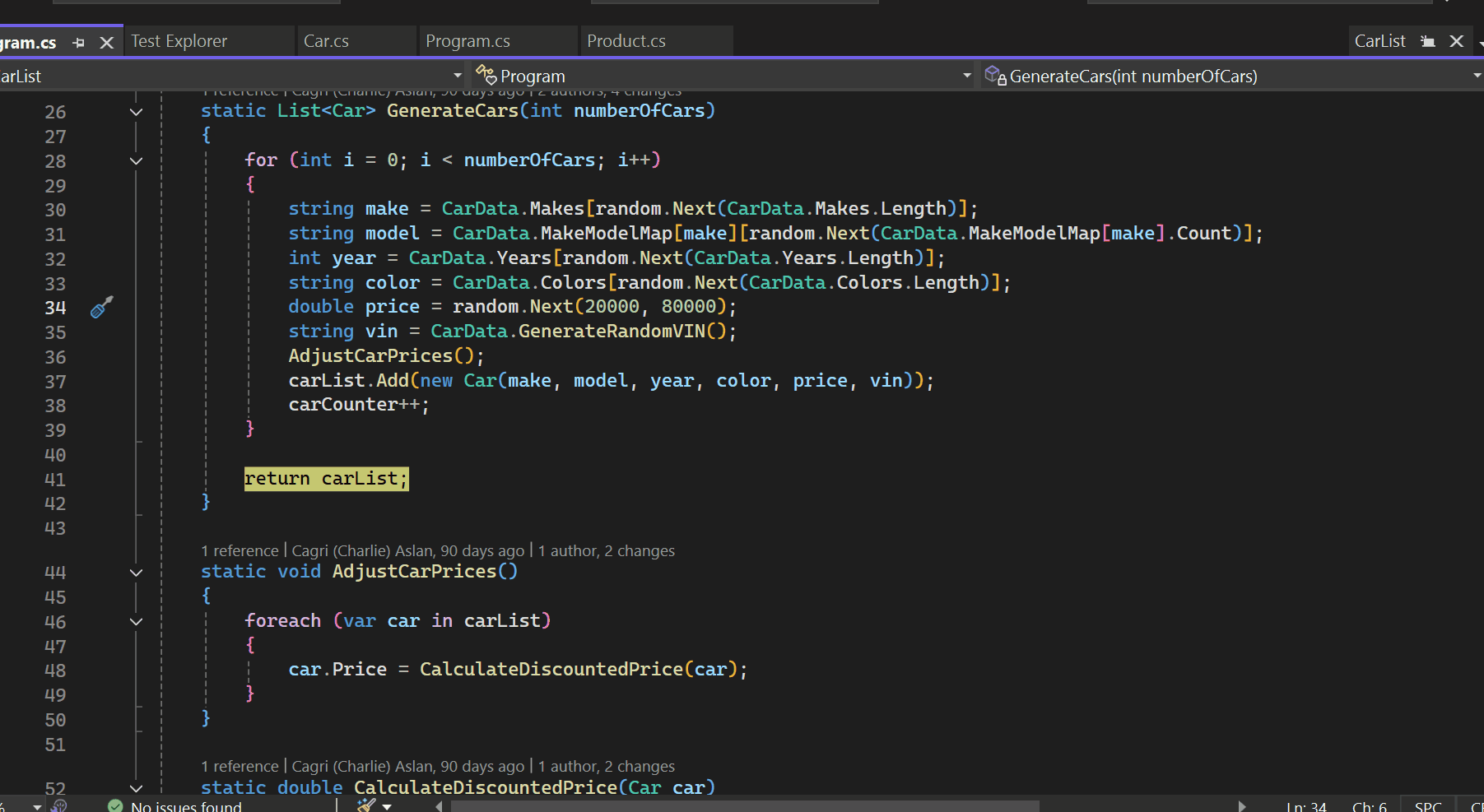Collapse the AdjustCarPrices method at line 44
This screenshot has height=812, width=1484.
[x=137, y=573]
